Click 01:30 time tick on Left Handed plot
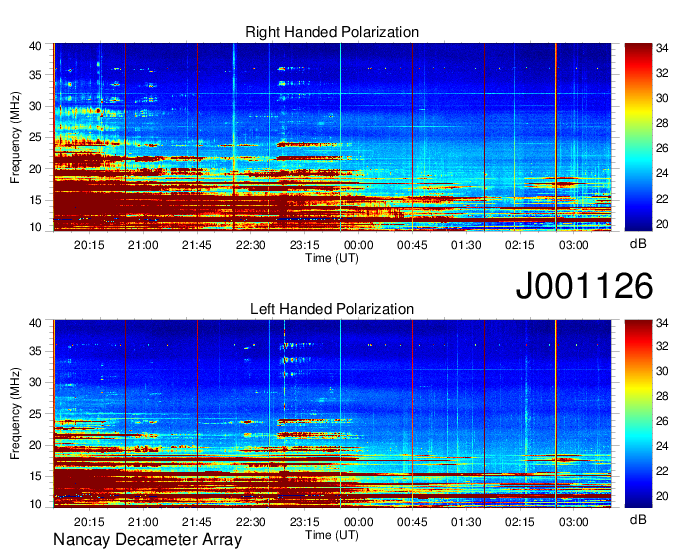 pos(466,522)
